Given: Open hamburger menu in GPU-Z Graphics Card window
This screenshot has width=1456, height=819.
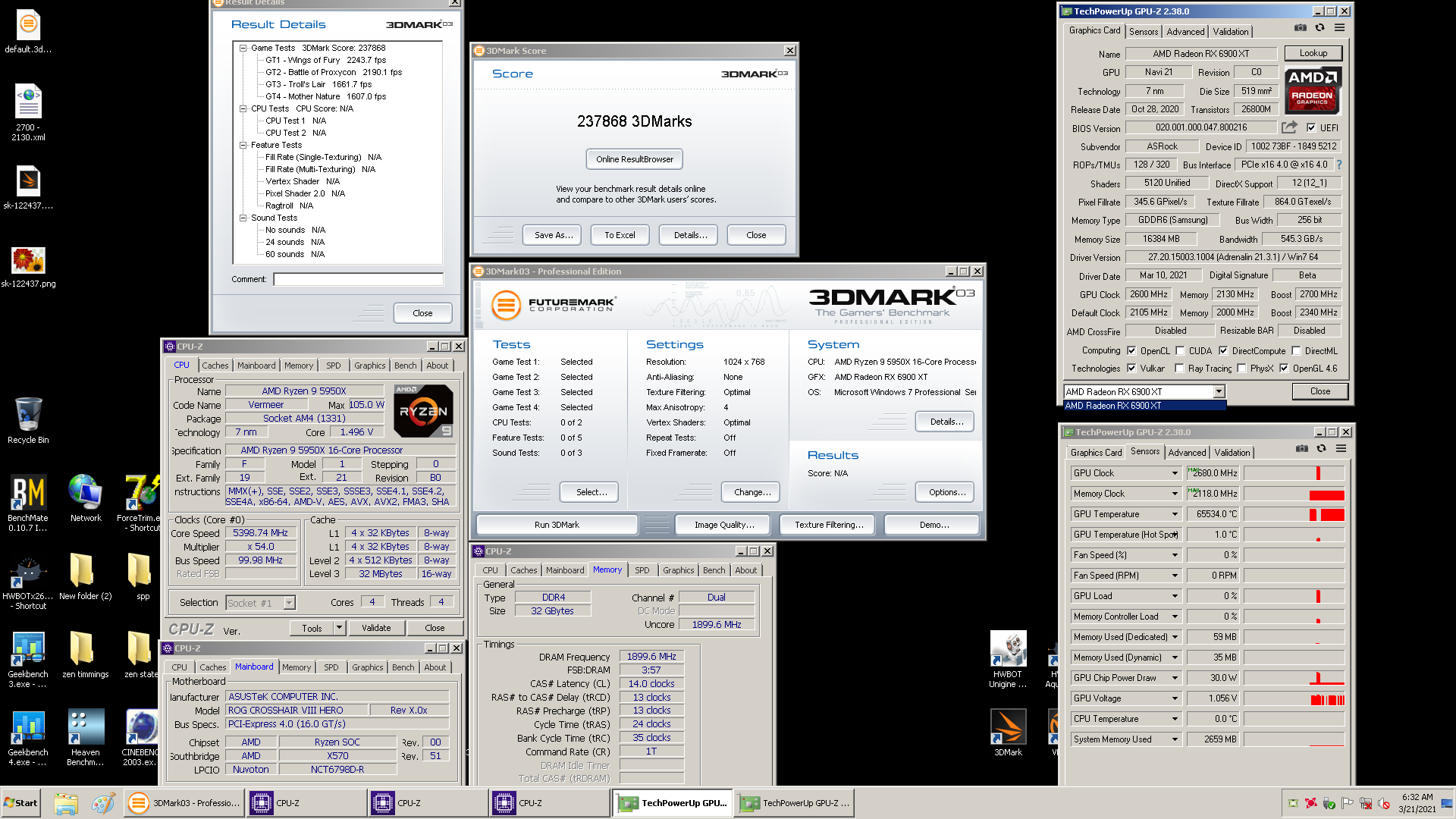Looking at the screenshot, I should 1339,28.
